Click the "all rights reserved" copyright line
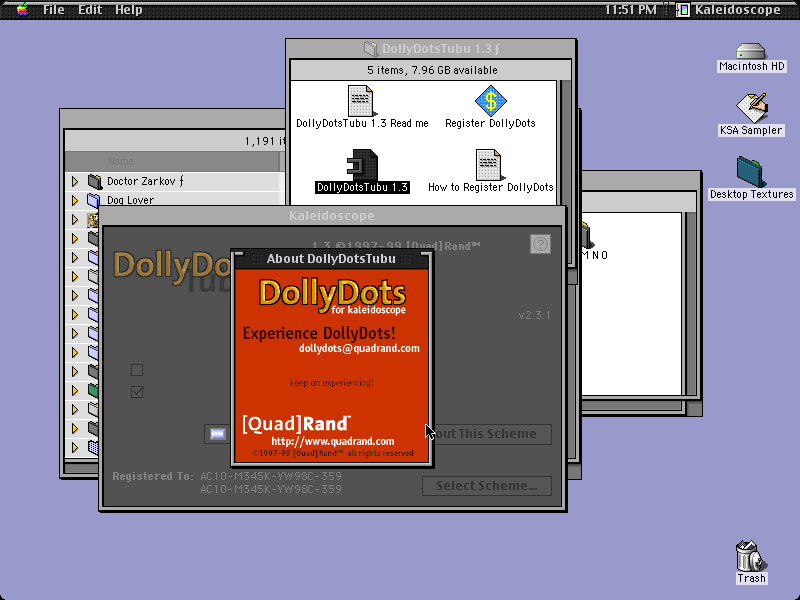Screen dimensions: 800x600 tap(381, 453)
